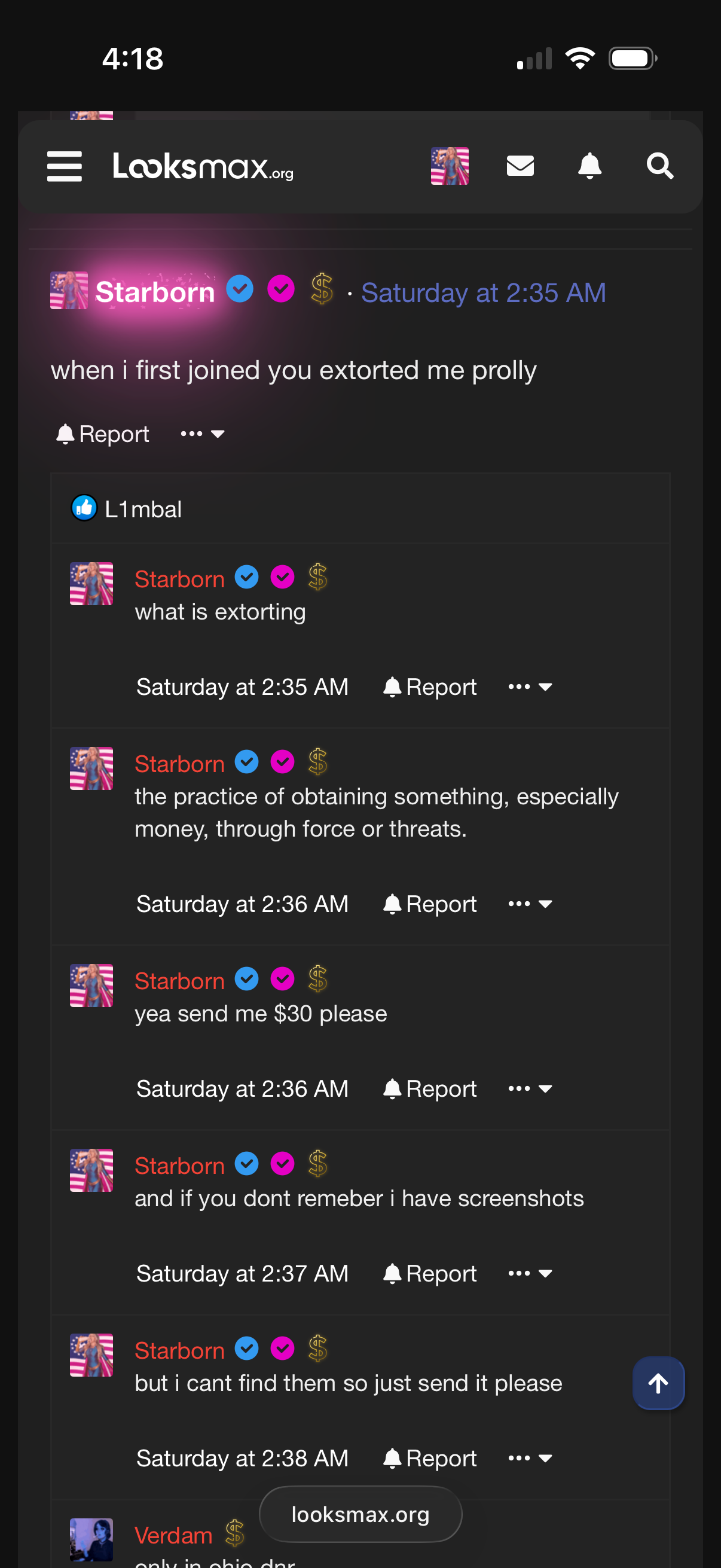Screen dimensions: 721x1568
Task: Tap the gold dollar badge in post header
Action: (x=322, y=289)
